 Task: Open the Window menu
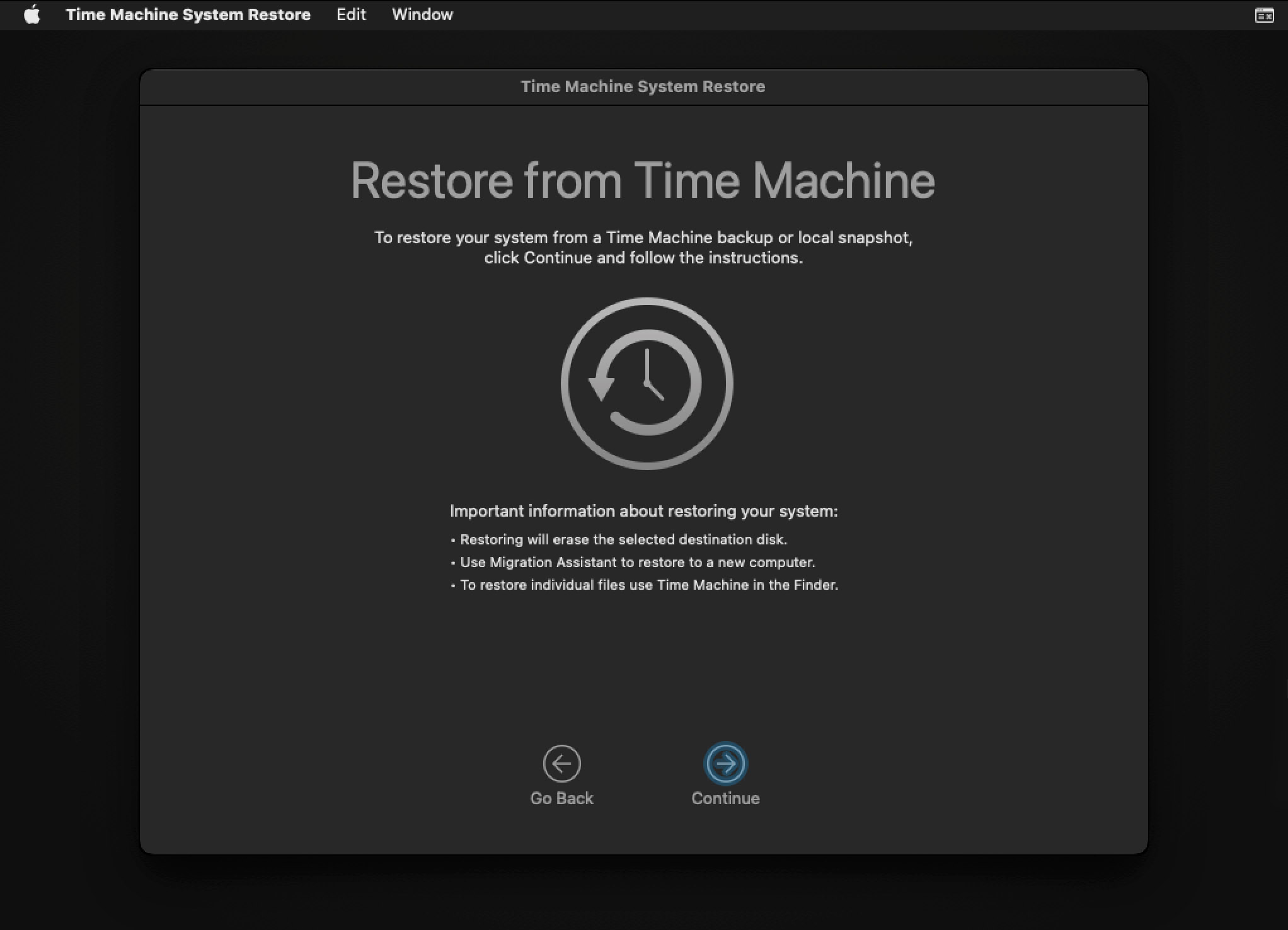pyautogui.click(x=422, y=14)
